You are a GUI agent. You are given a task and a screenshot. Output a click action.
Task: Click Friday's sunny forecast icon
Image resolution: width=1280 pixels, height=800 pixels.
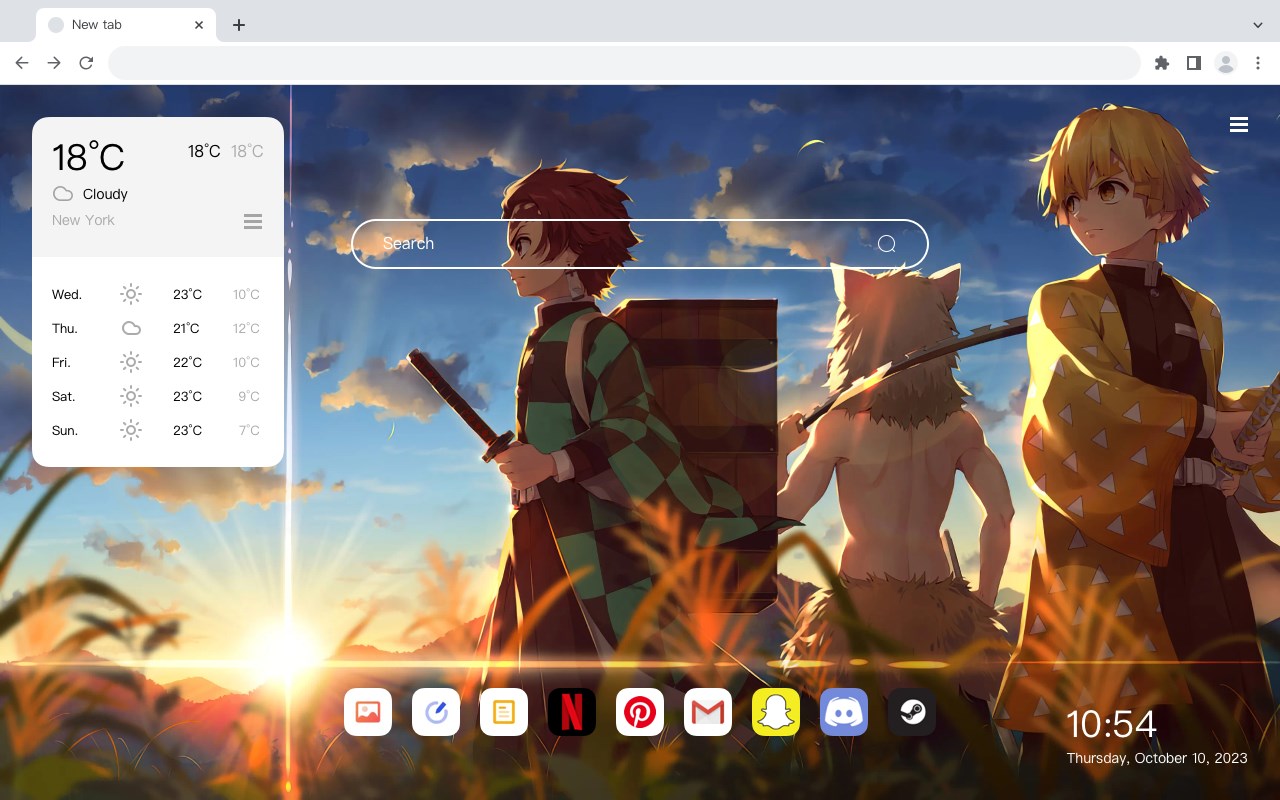point(131,362)
